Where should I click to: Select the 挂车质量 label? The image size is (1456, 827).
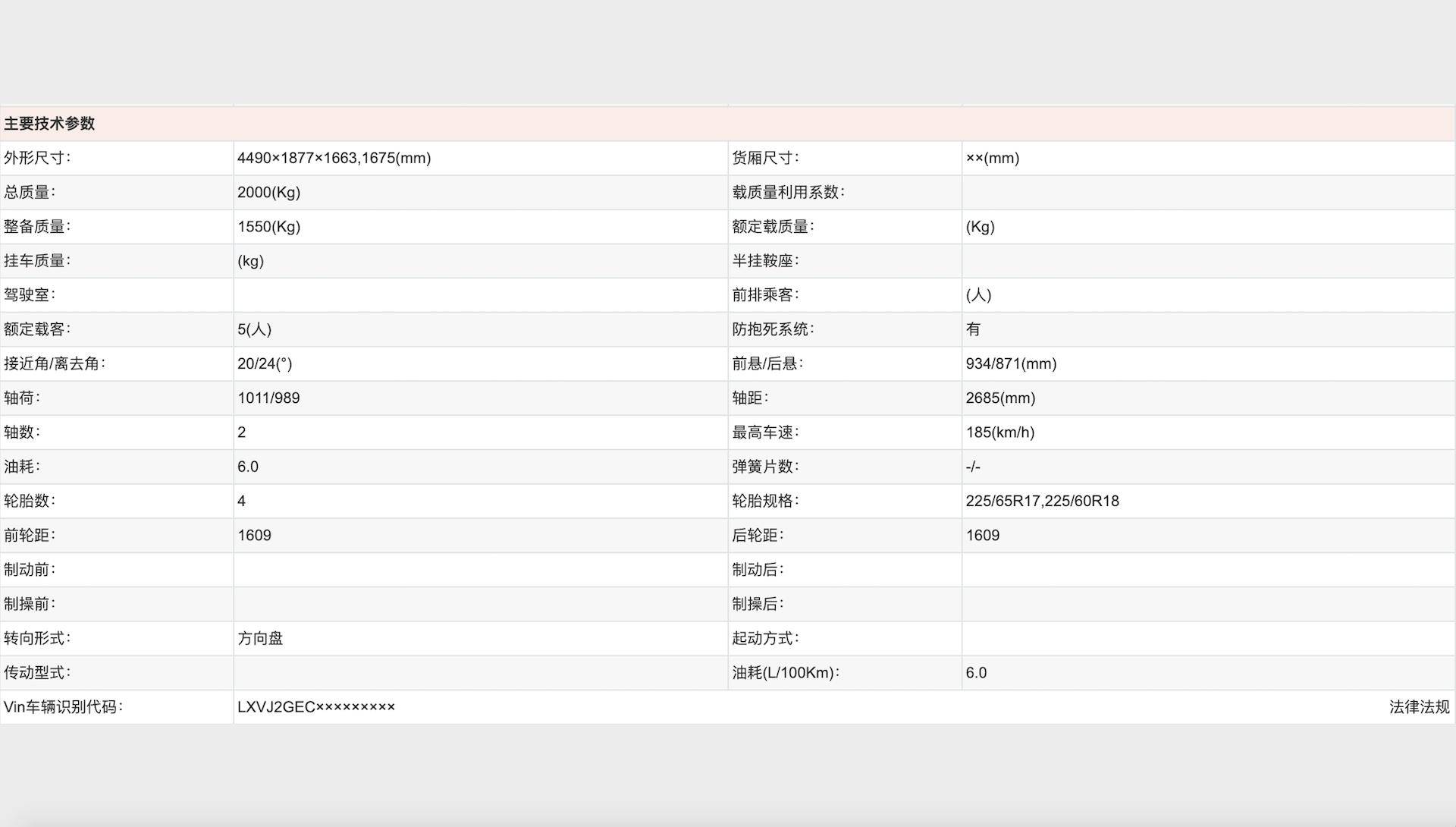[37, 260]
